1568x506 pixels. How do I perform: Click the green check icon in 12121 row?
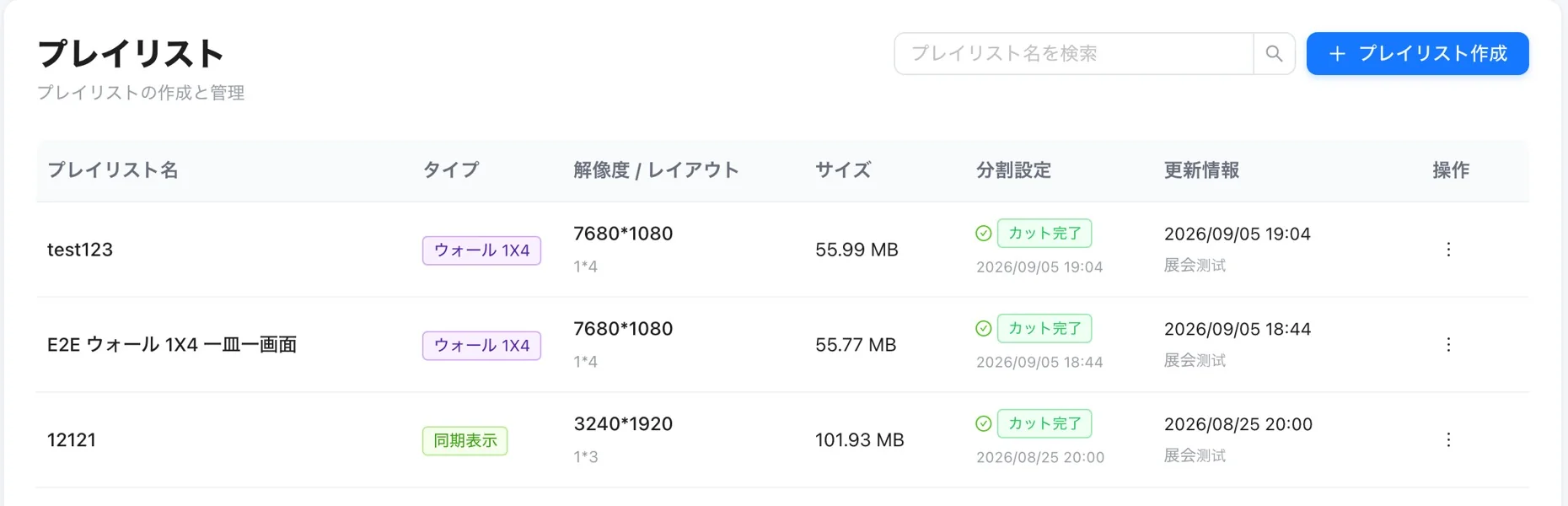pos(984,424)
